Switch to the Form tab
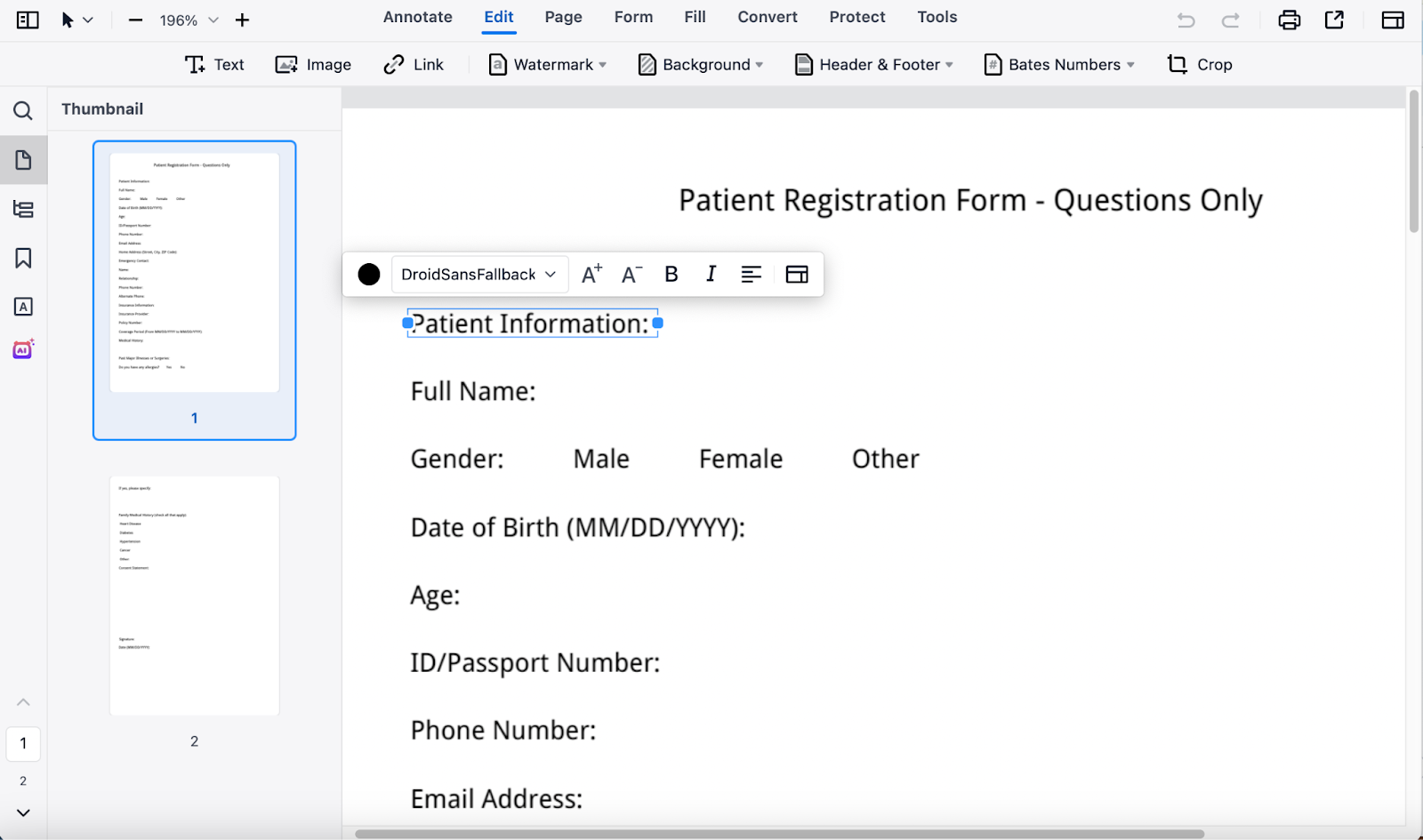 (x=633, y=17)
